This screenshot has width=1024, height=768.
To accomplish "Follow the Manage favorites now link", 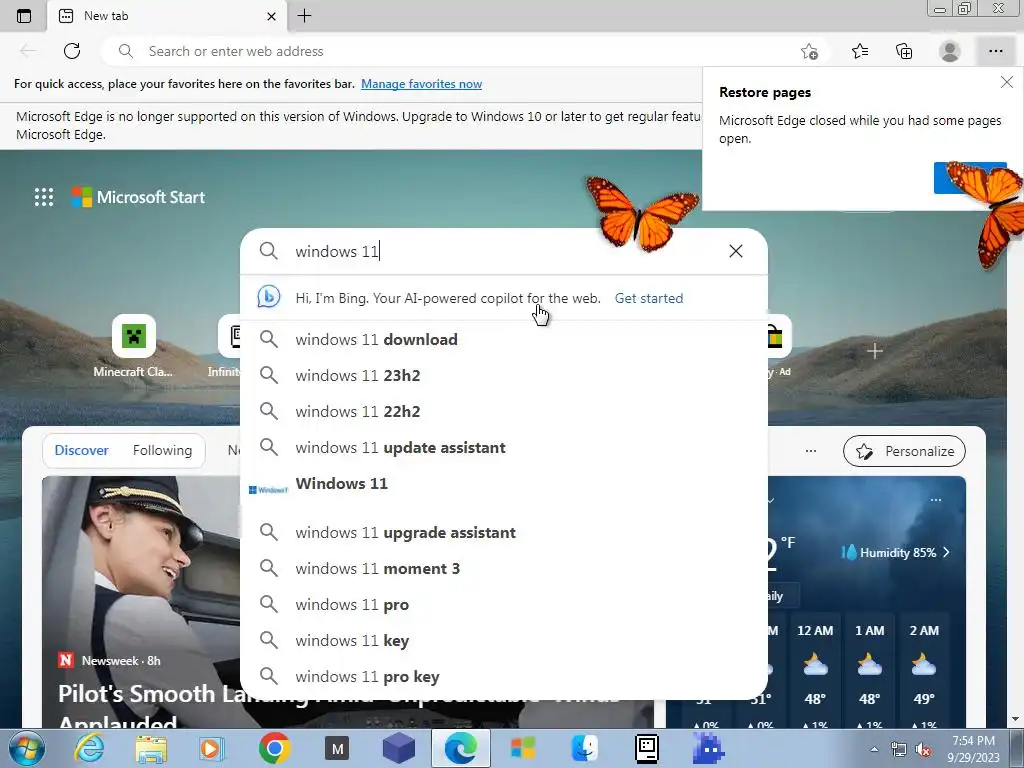I will pos(421,84).
